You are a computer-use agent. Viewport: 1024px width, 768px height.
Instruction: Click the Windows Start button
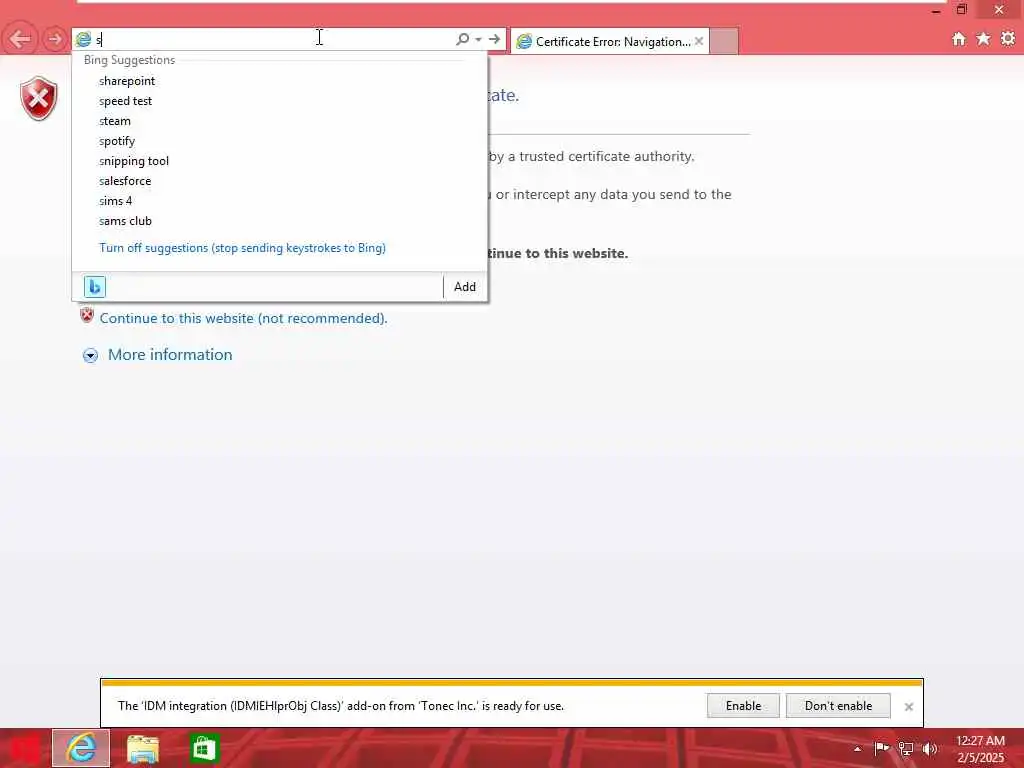point(24,748)
